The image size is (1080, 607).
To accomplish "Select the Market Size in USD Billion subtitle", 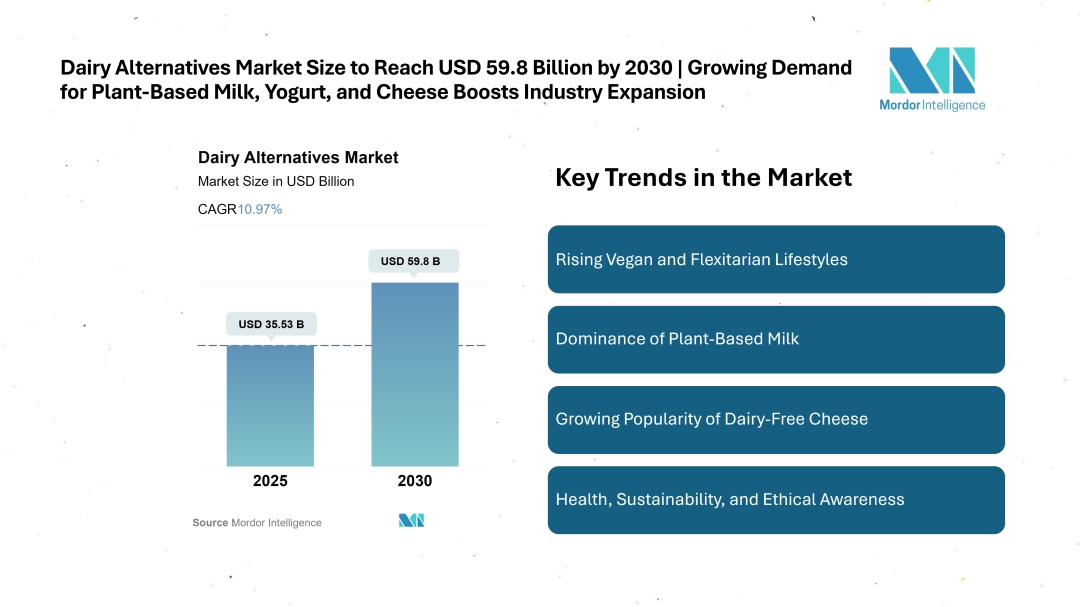I will [276, 182].
